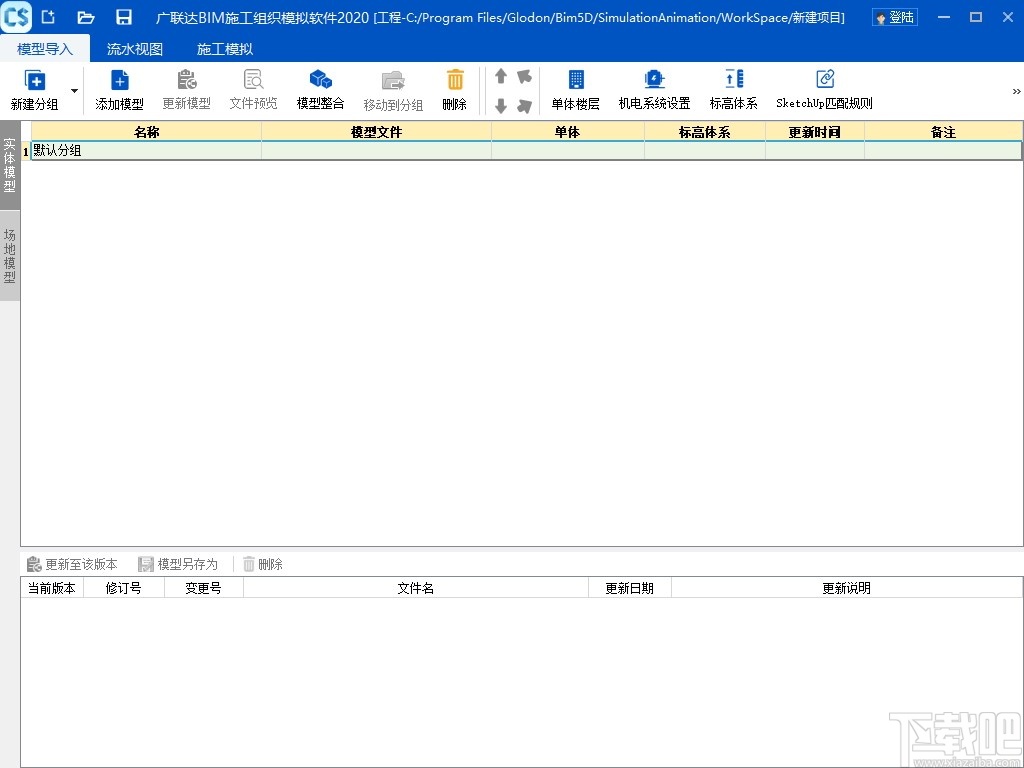
Task: Open the 施工模拟 tab
Action: 224,48
